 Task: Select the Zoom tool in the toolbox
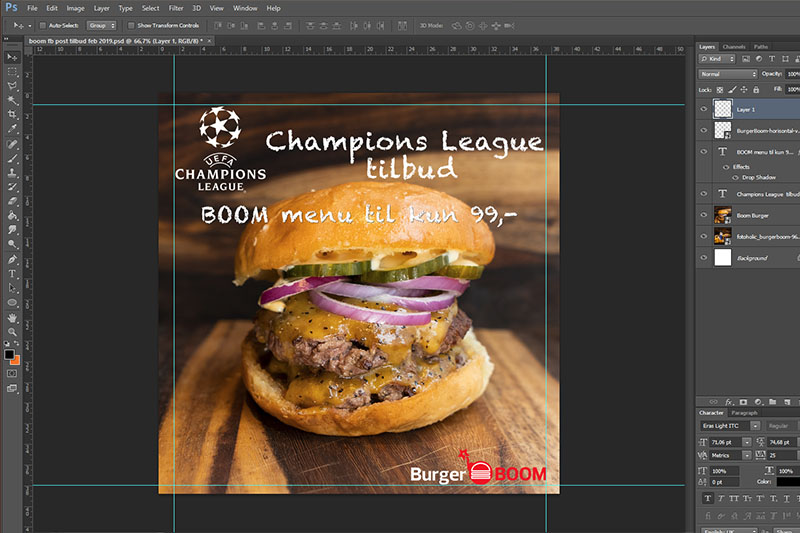click(12, 332)
